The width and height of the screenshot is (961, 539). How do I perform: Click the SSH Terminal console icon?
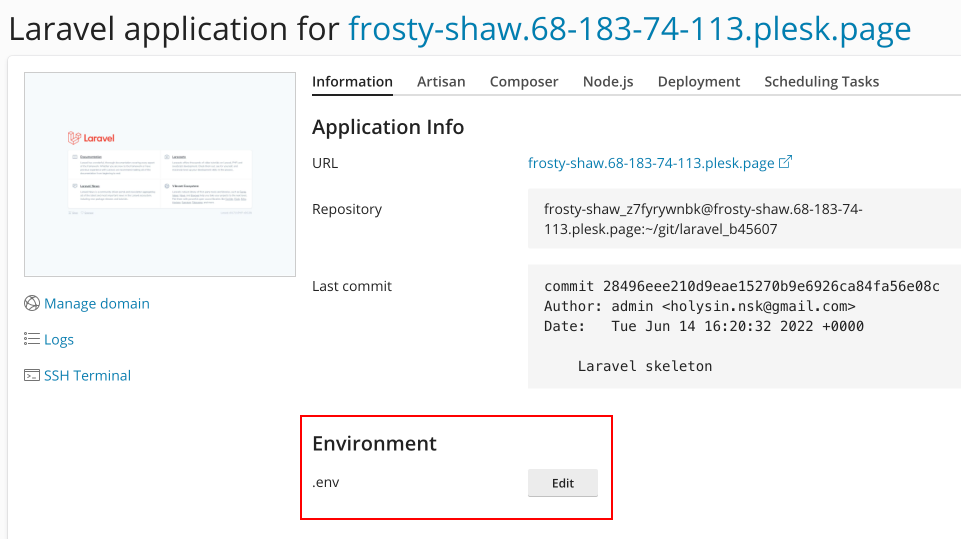click(32, 375)
